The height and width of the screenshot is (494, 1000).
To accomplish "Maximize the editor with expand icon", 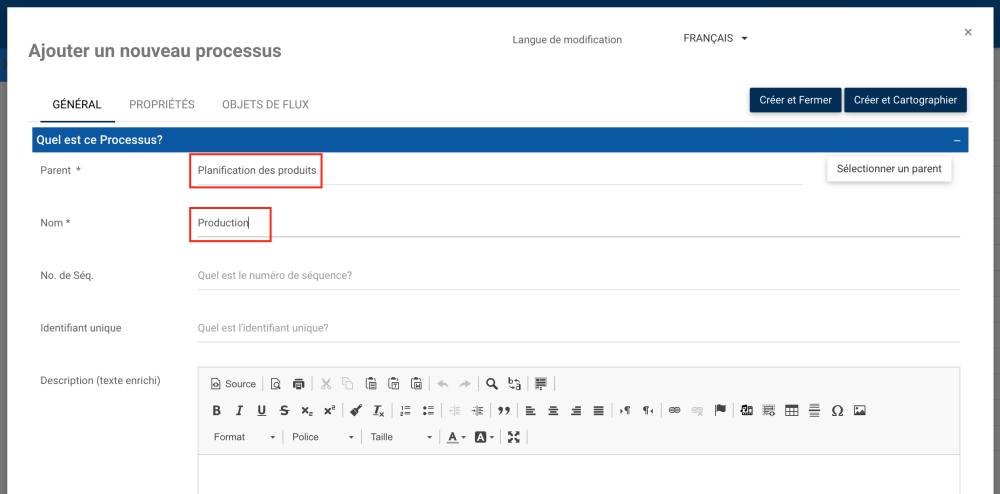I will 514,437.
